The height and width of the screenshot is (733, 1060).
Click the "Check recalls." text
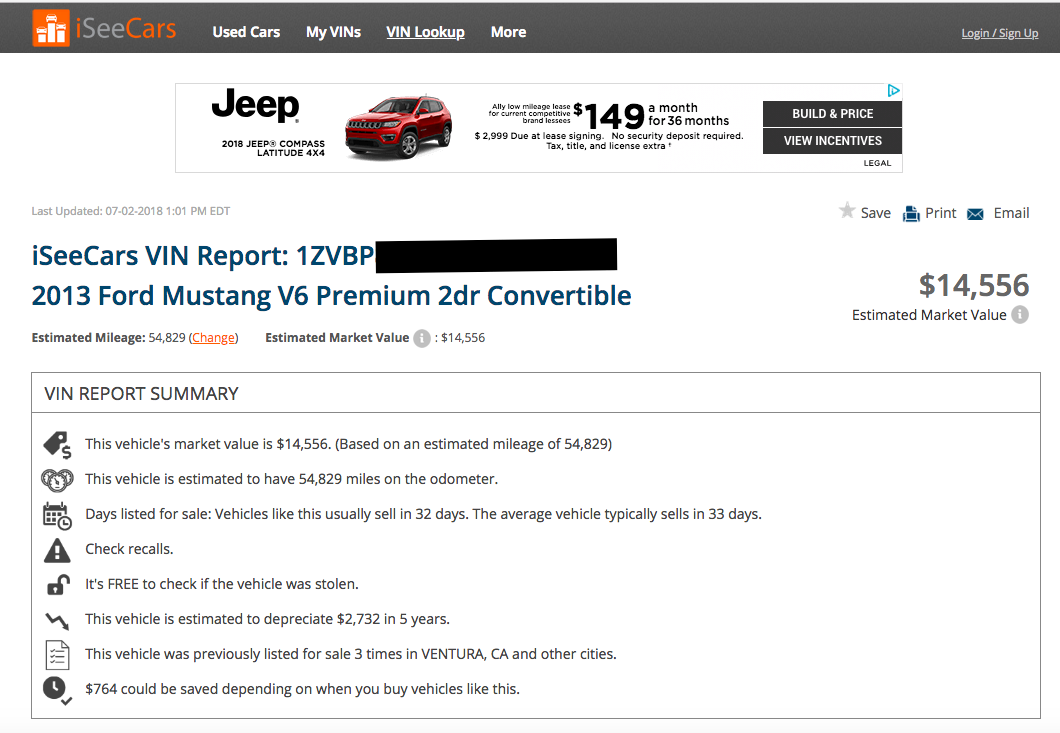pos(129,549)
